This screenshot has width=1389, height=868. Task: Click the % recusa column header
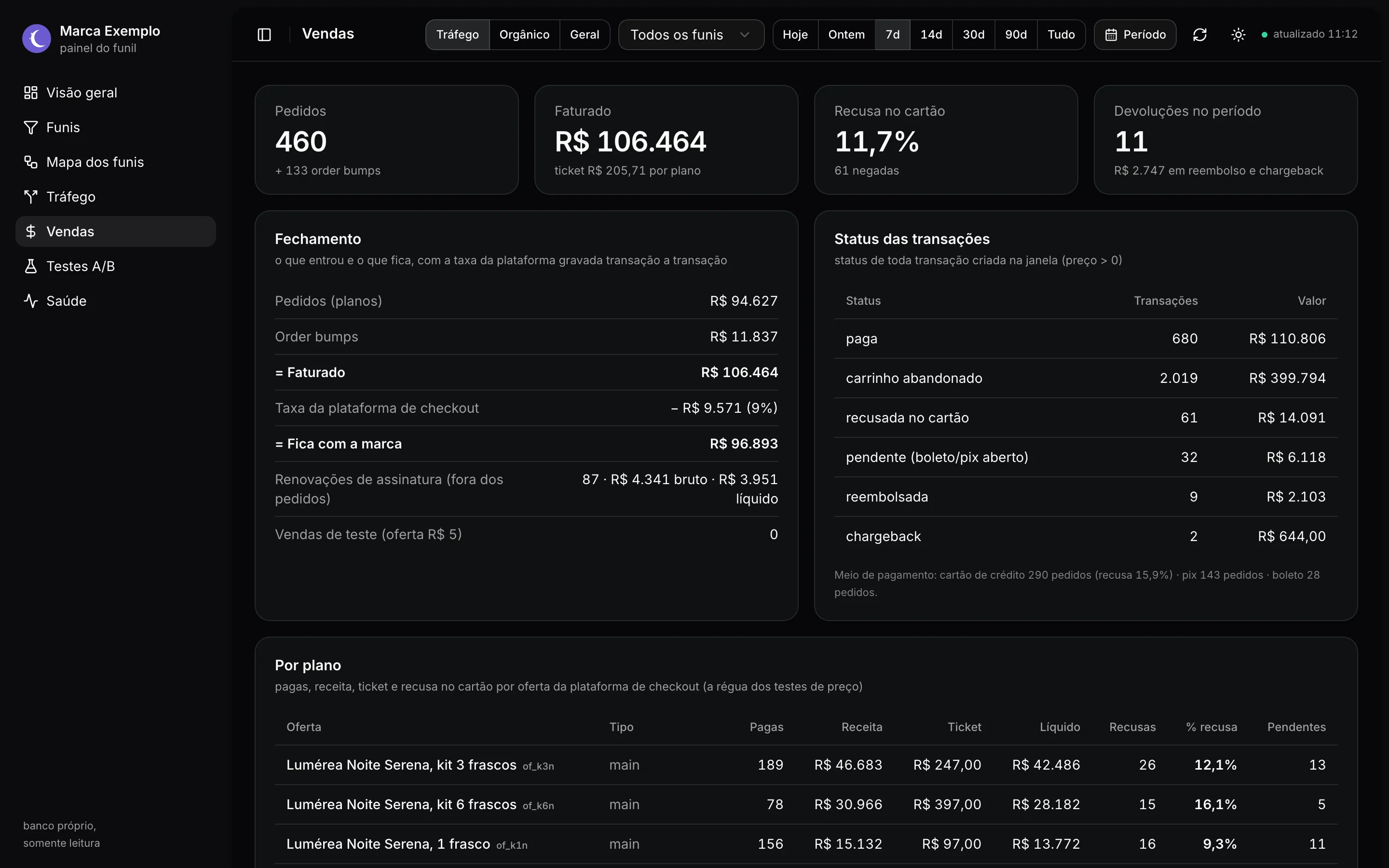click(x=1211, y=727)
